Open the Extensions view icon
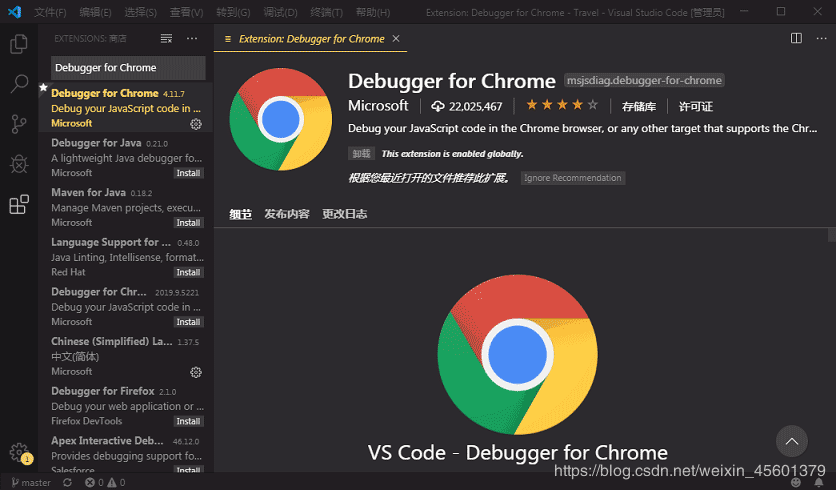Image resolution: width=836 pixels, height=490 pixels. [x=18, y=205]
